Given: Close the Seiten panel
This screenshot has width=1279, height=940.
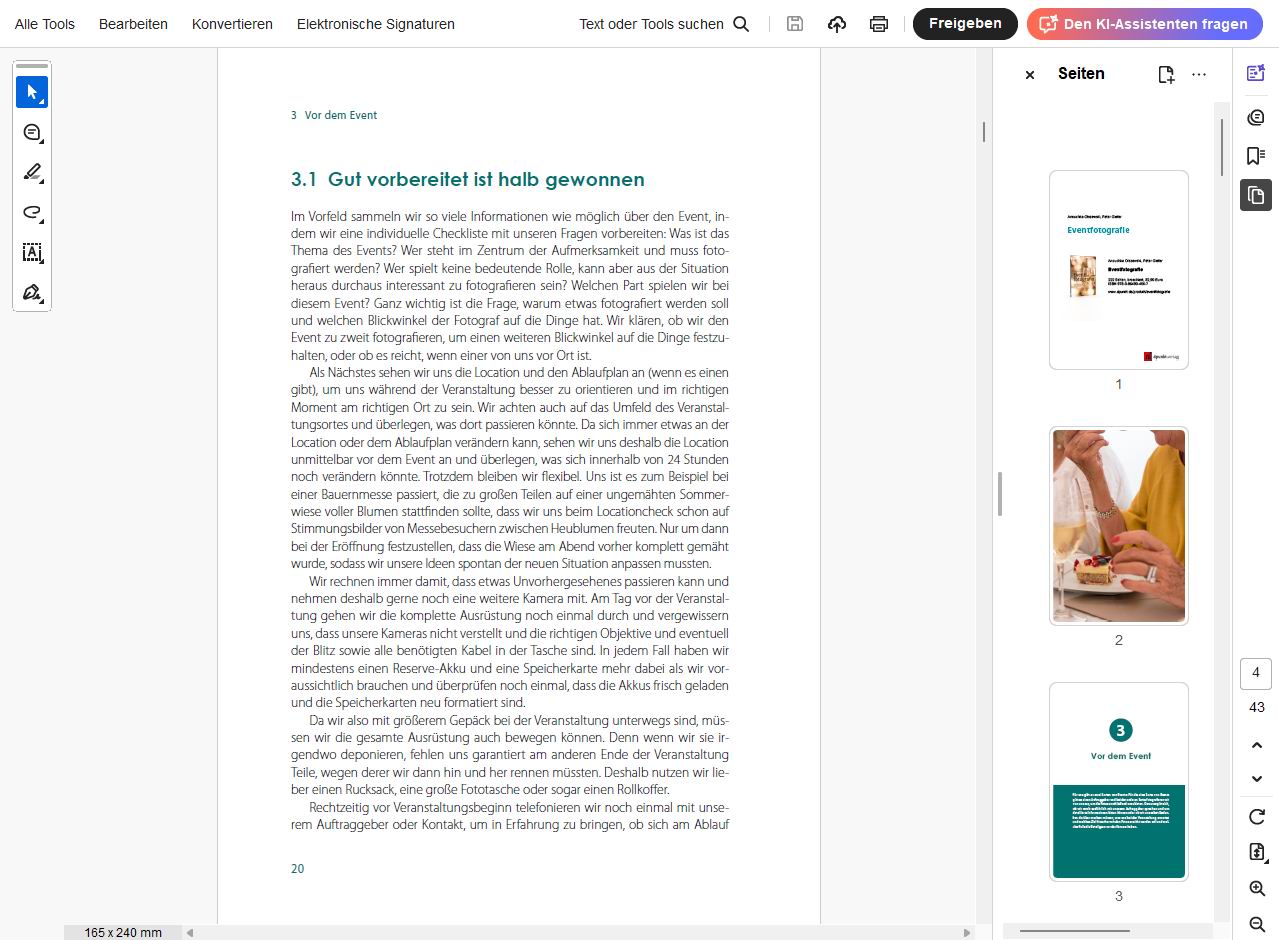Looking at the screenshot, I should click(1030, 74).
